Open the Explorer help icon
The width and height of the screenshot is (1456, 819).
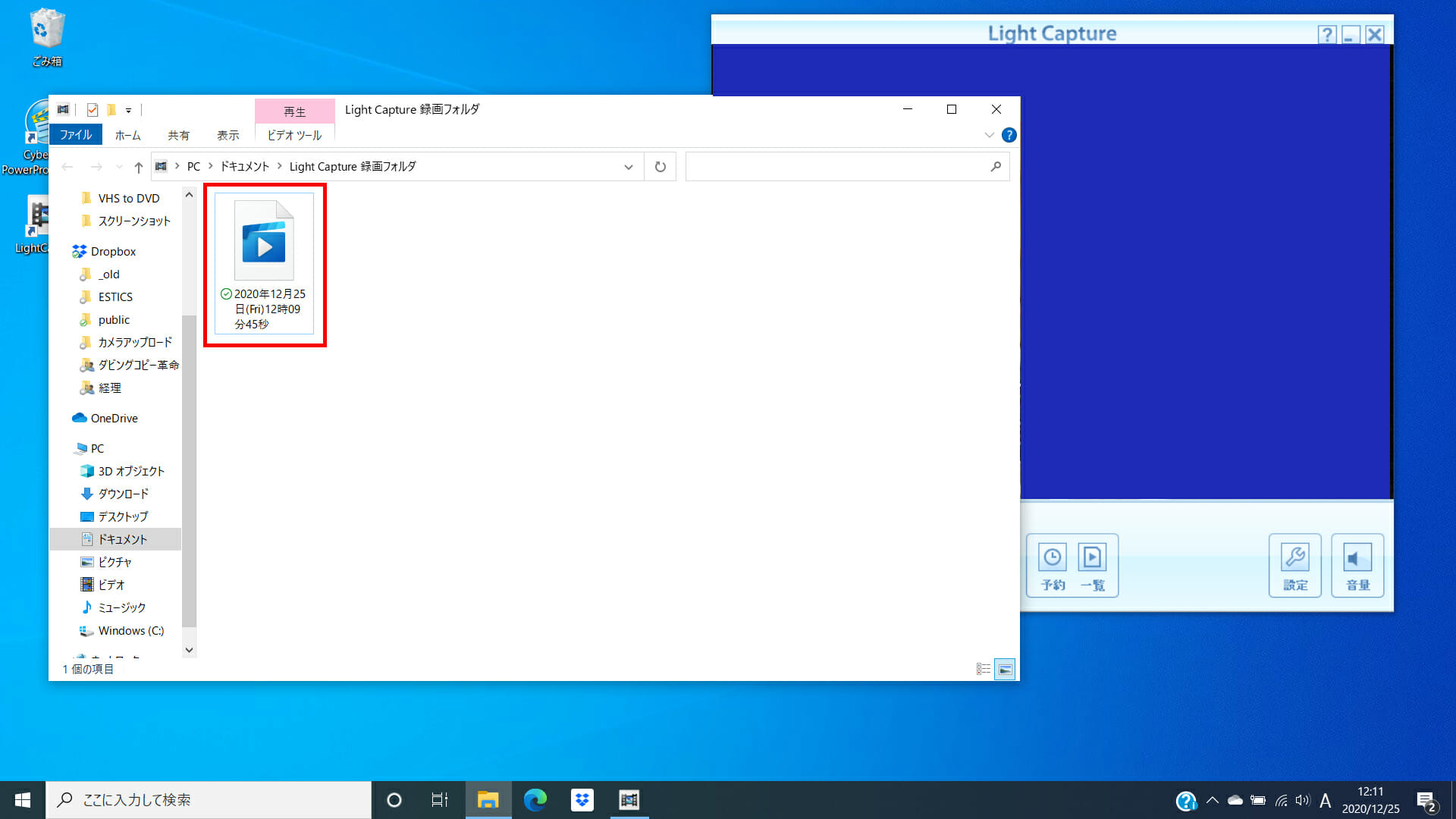click(x=1009, y=135)
